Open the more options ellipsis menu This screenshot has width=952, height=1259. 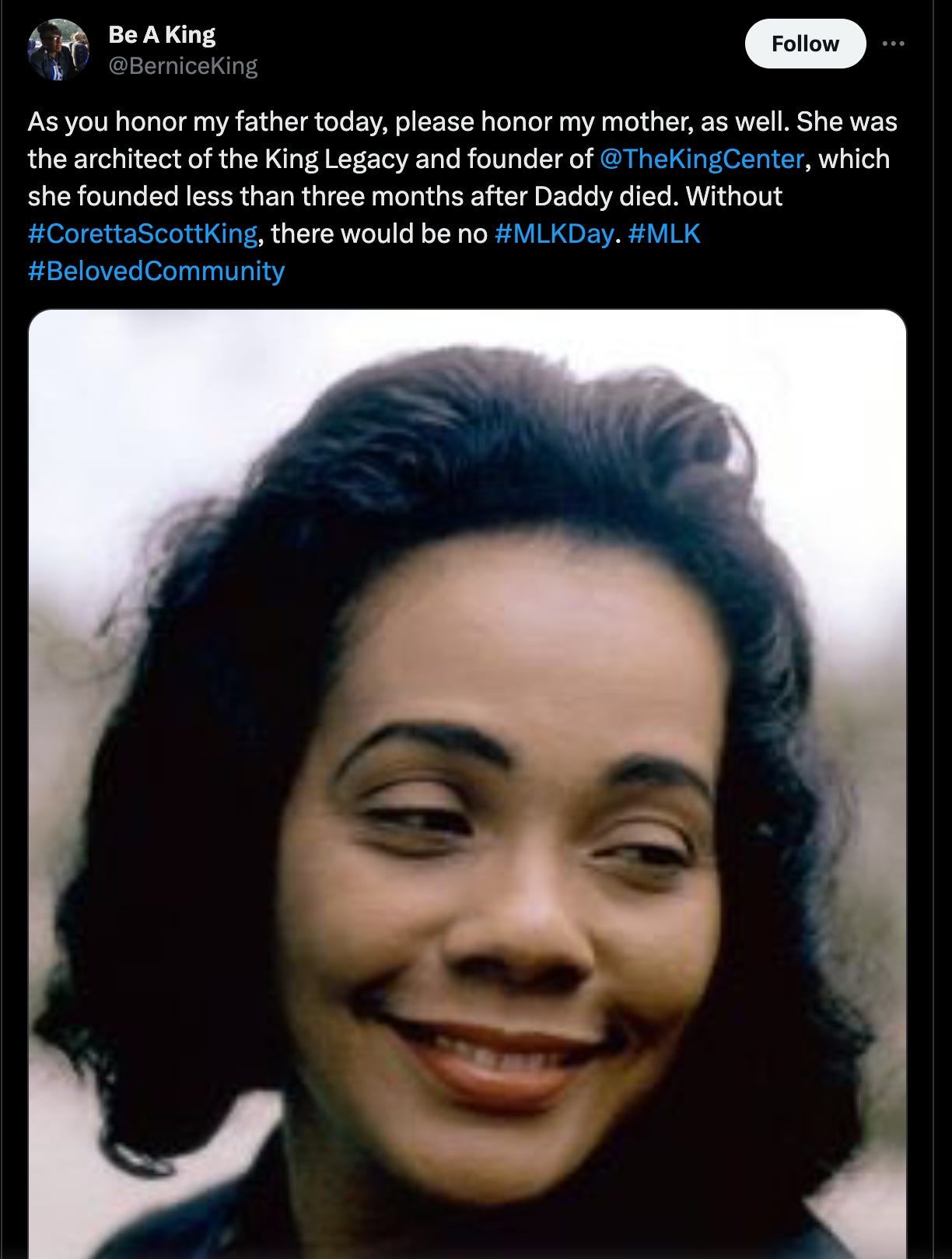coord(893,44)
